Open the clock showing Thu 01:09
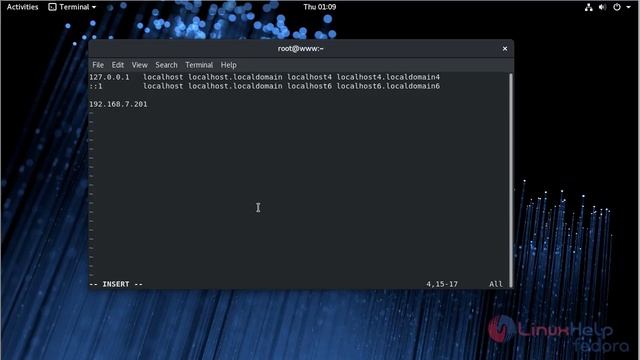Screen dimensions: 640x360 [x=320, y=7]
